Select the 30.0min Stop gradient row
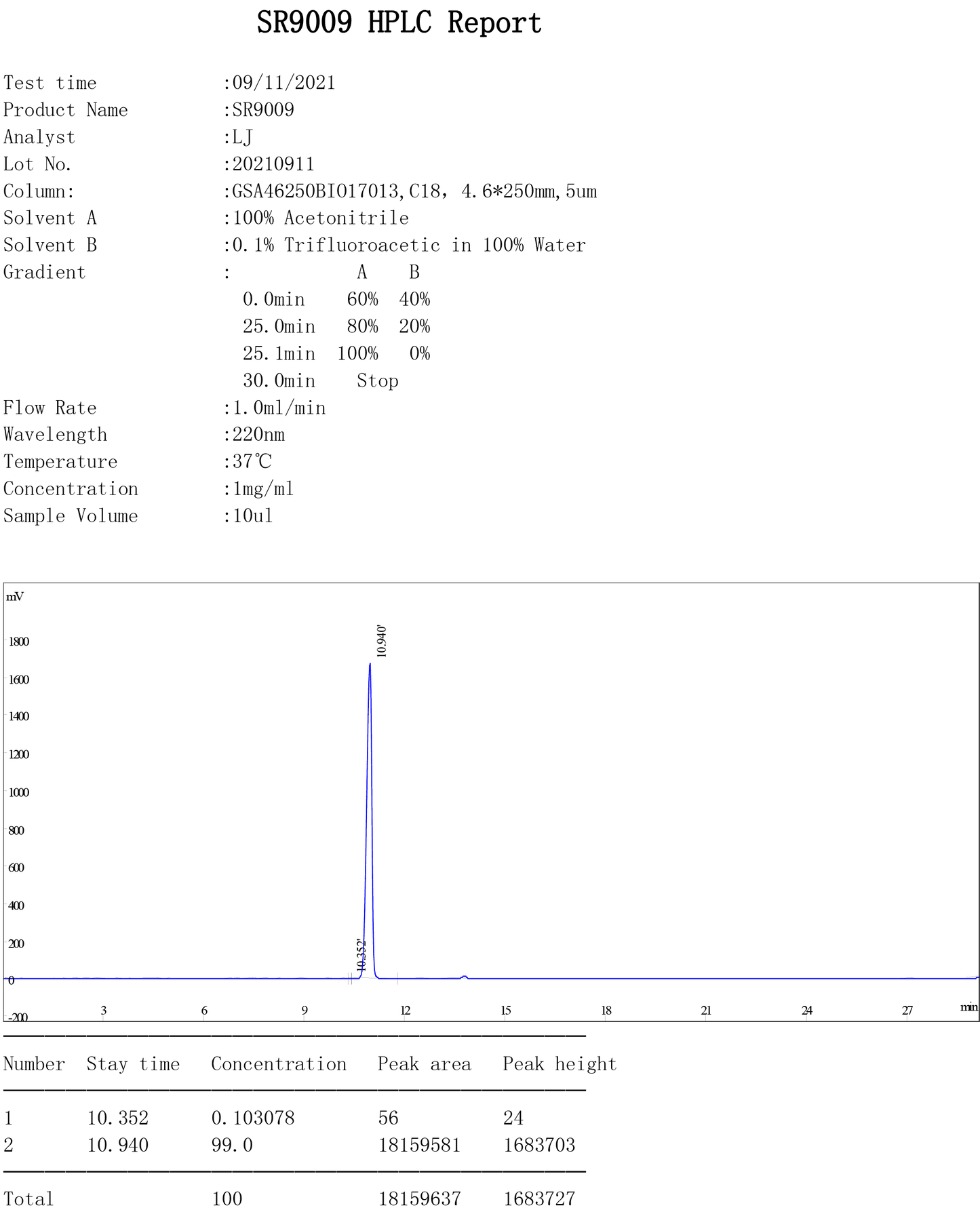Screen dimensions: 980x1212 321,380
